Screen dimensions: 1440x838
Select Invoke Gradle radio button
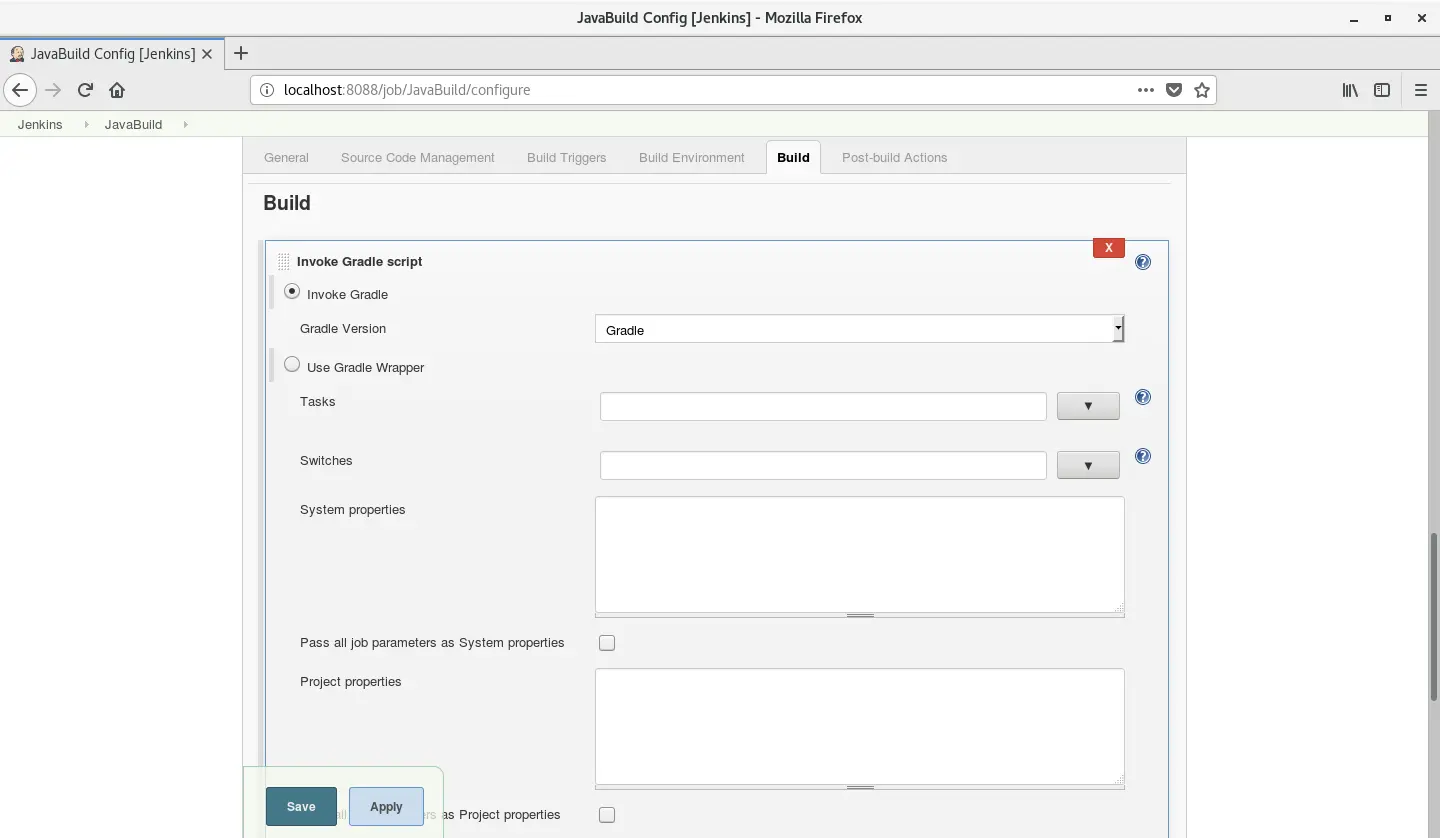tap(292, 292)
